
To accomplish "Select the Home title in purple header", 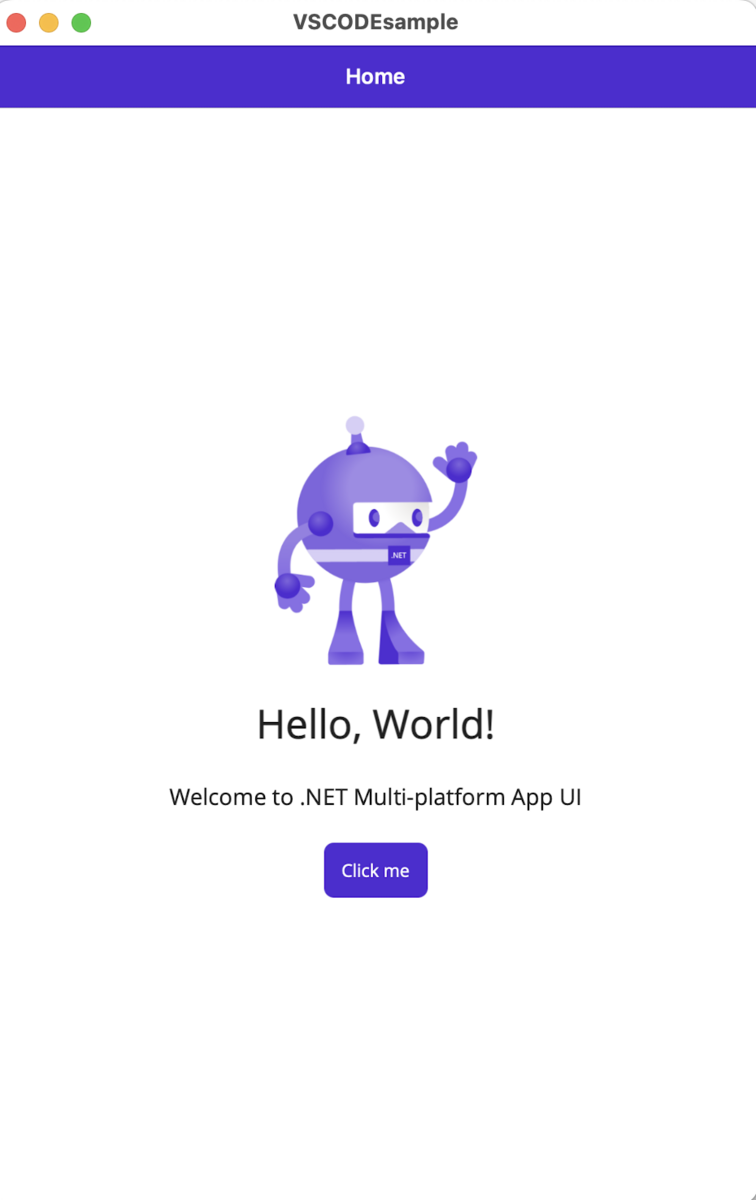I will click(x=375, y=76).
